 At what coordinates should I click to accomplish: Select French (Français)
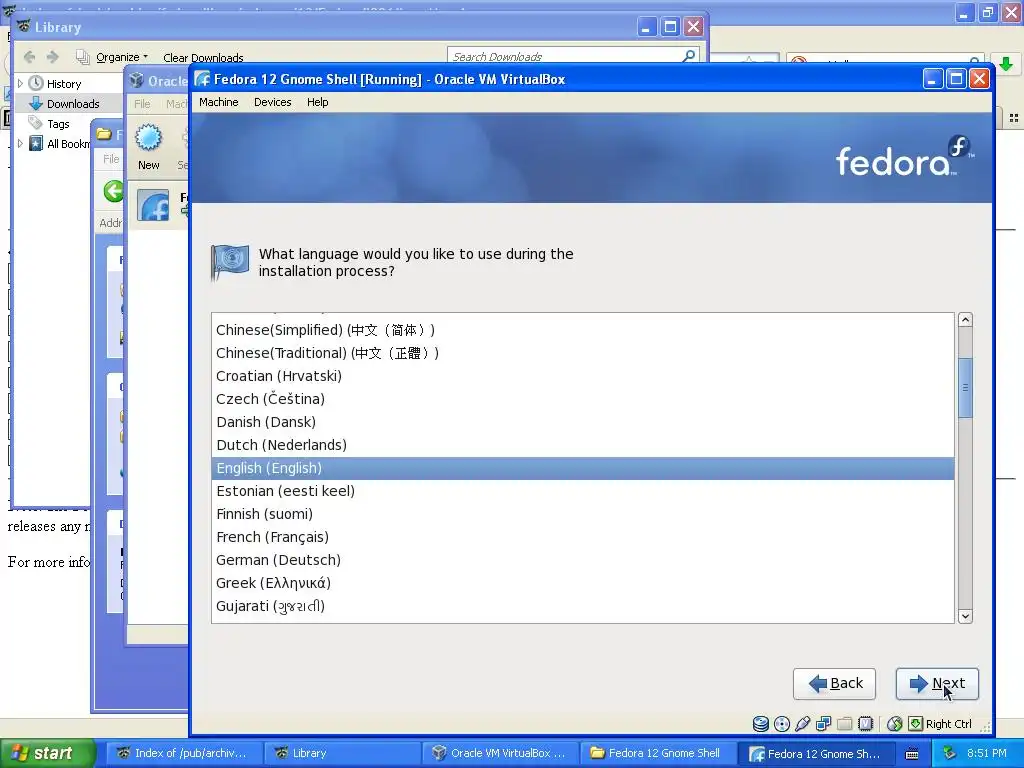coord(583,537)
